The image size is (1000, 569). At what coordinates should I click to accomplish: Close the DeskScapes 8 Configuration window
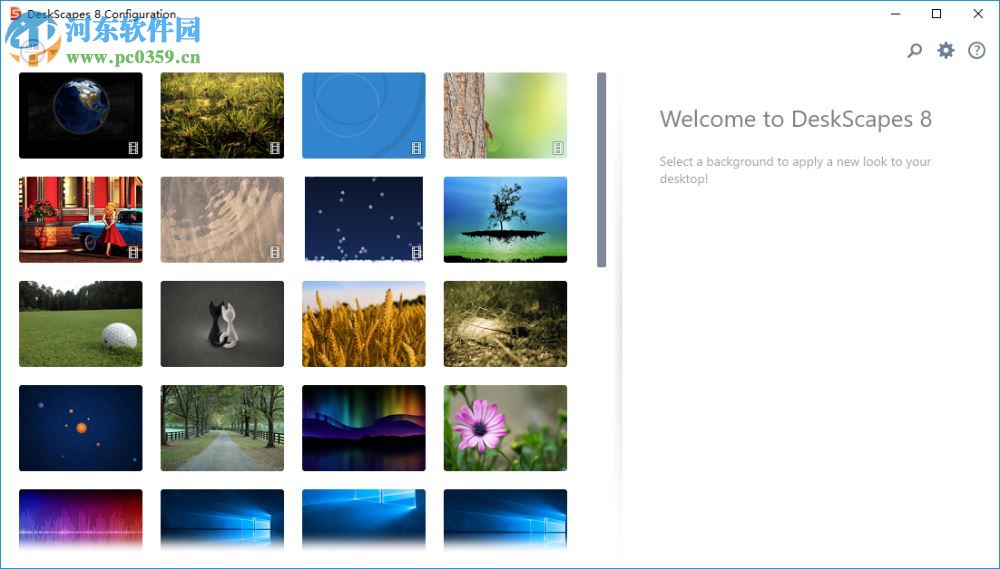tap(978, 13)
